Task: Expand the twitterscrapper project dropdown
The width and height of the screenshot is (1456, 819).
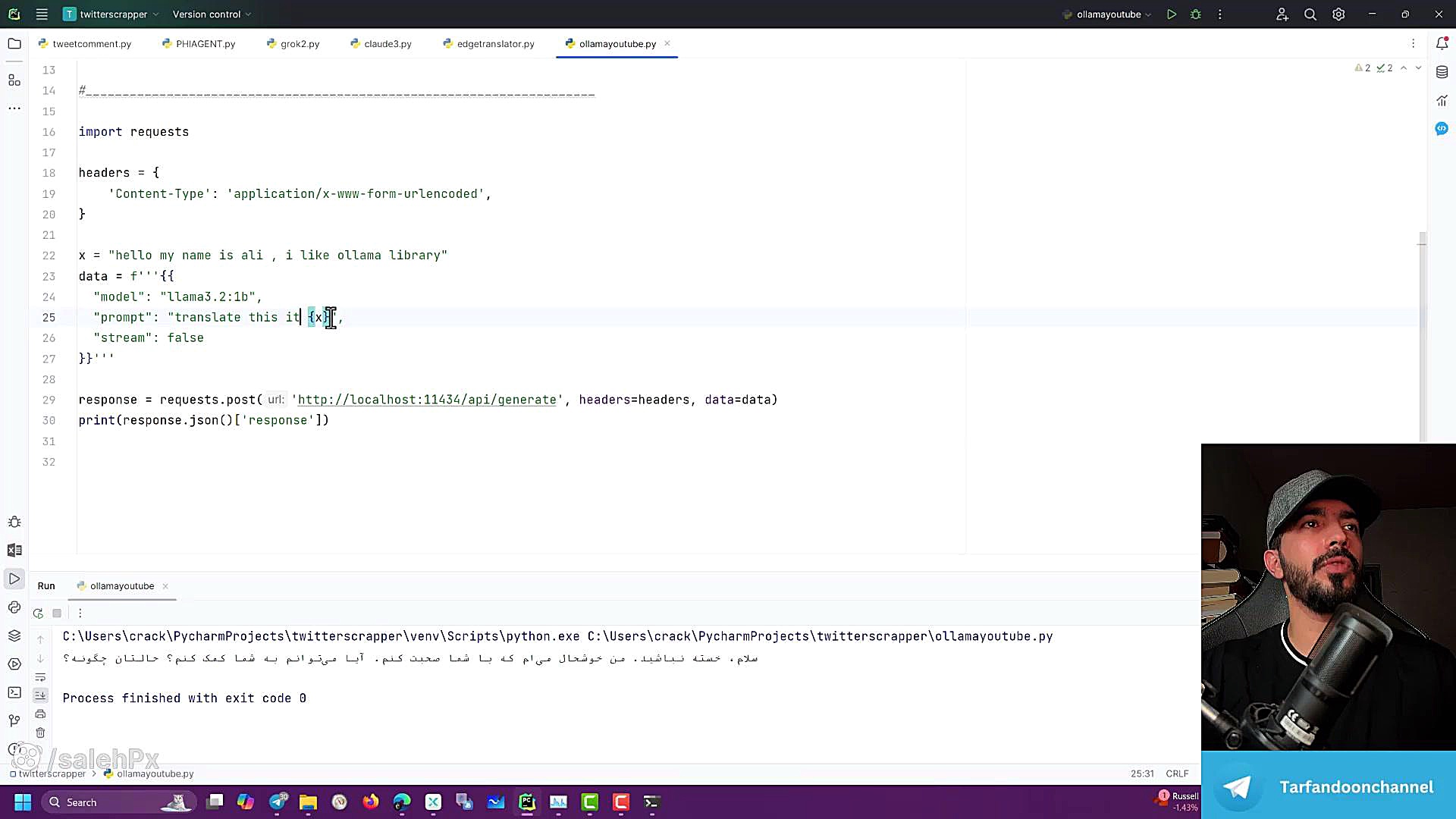Action: pyautogui.click(x=112, y=14)
